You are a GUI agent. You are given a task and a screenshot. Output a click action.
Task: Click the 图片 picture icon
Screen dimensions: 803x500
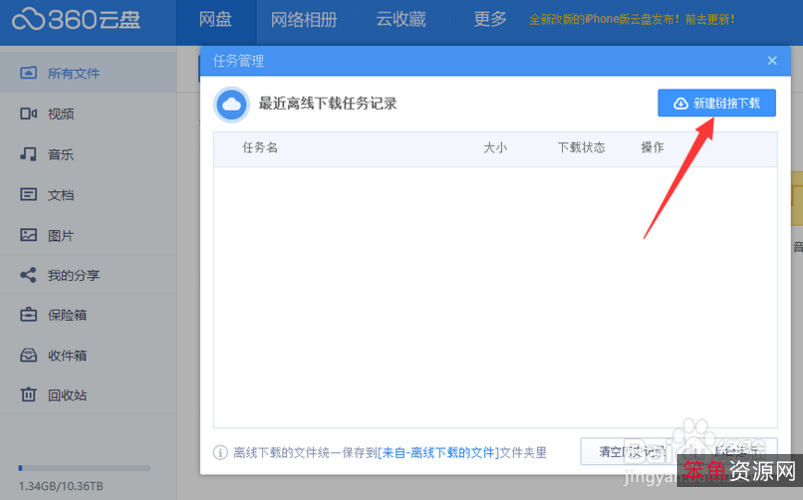(28, 235)
